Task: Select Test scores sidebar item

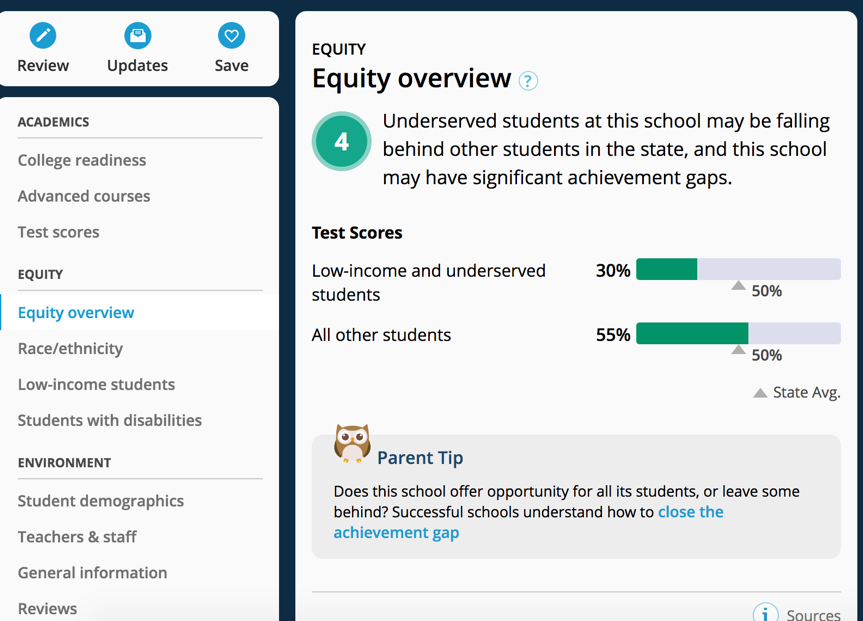Action: point(58,232)
